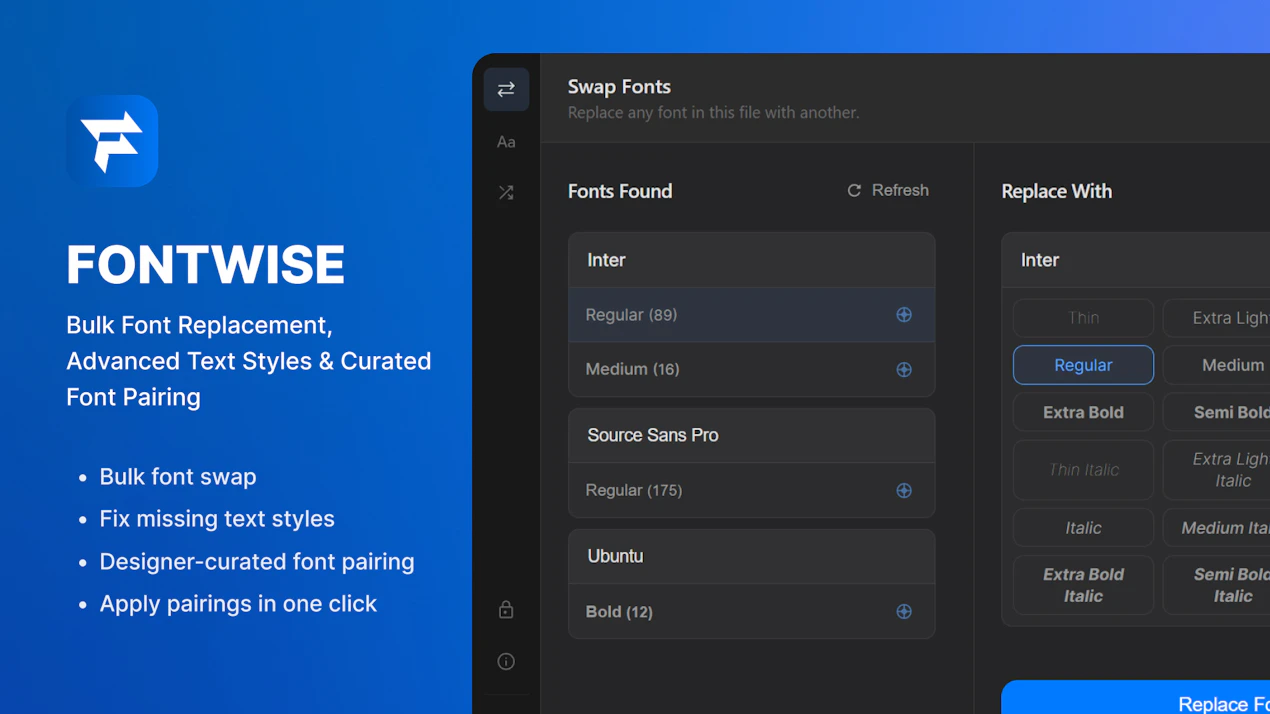Click the Inter font group header in Fonts Found
Image resolution: width=1270 pixels, height=714 pixels.
pos(752,260)
